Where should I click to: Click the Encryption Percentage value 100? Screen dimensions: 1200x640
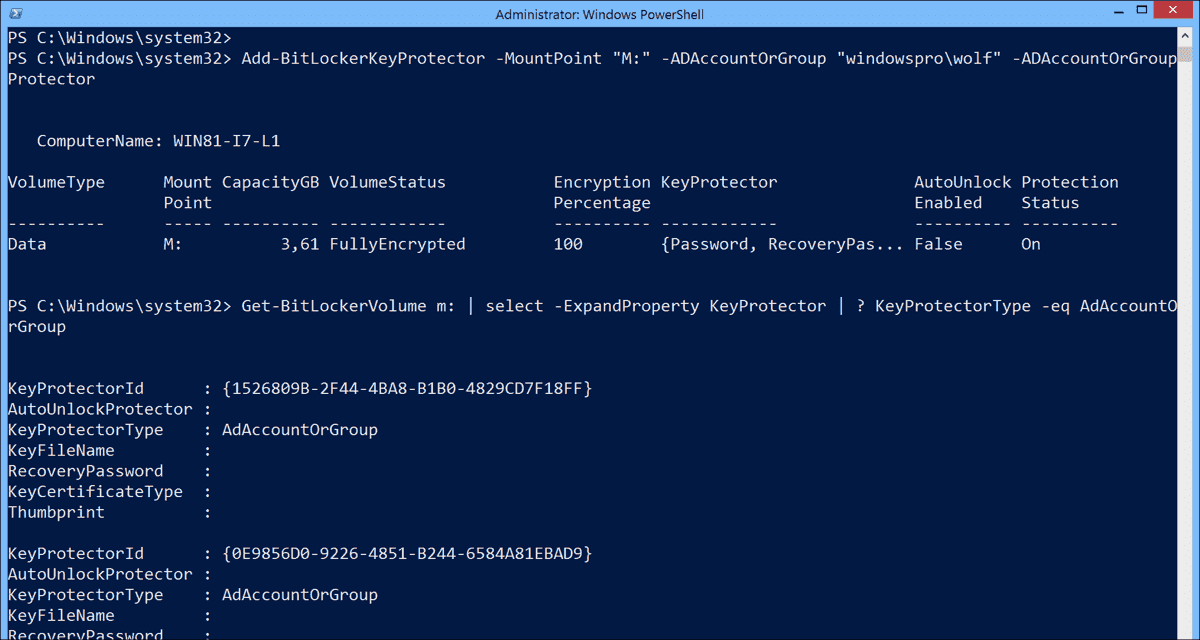click(x=567, y=243)
